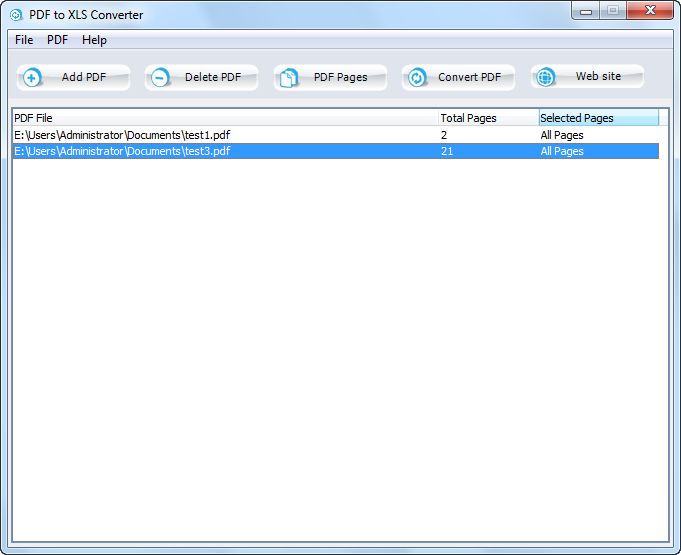Viewport: 681px width, 555px height.
Task: Click the Web site button label
Action: tap(598, 76)
